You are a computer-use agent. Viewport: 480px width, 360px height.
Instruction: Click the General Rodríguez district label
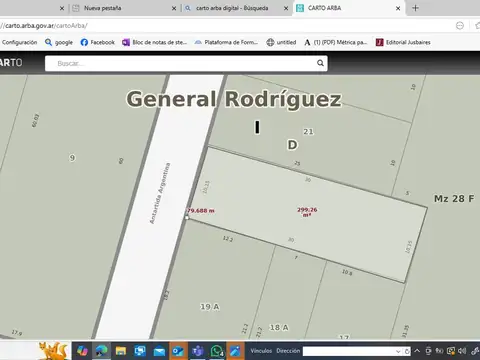[234, 99]
